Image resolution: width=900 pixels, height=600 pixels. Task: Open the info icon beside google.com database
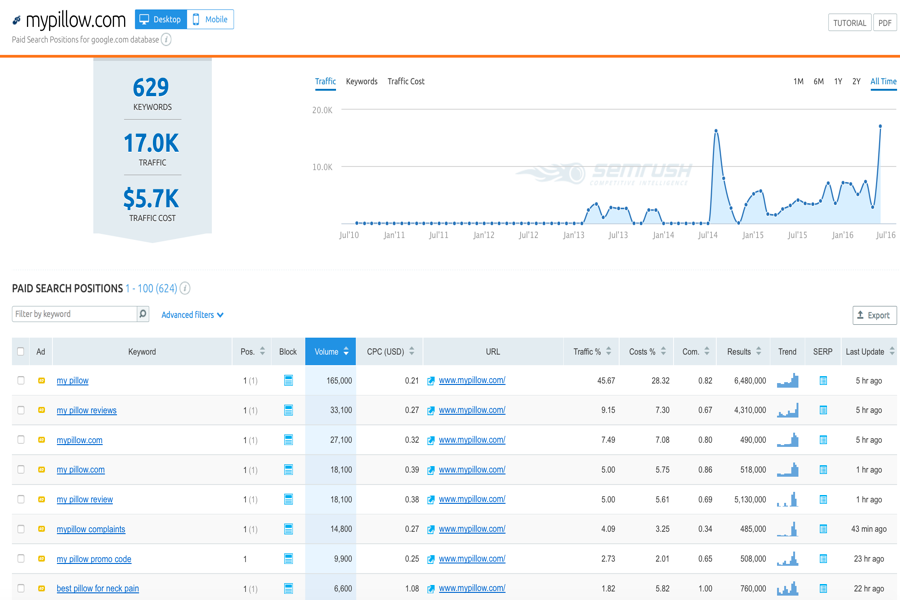(x=166, y=40)
